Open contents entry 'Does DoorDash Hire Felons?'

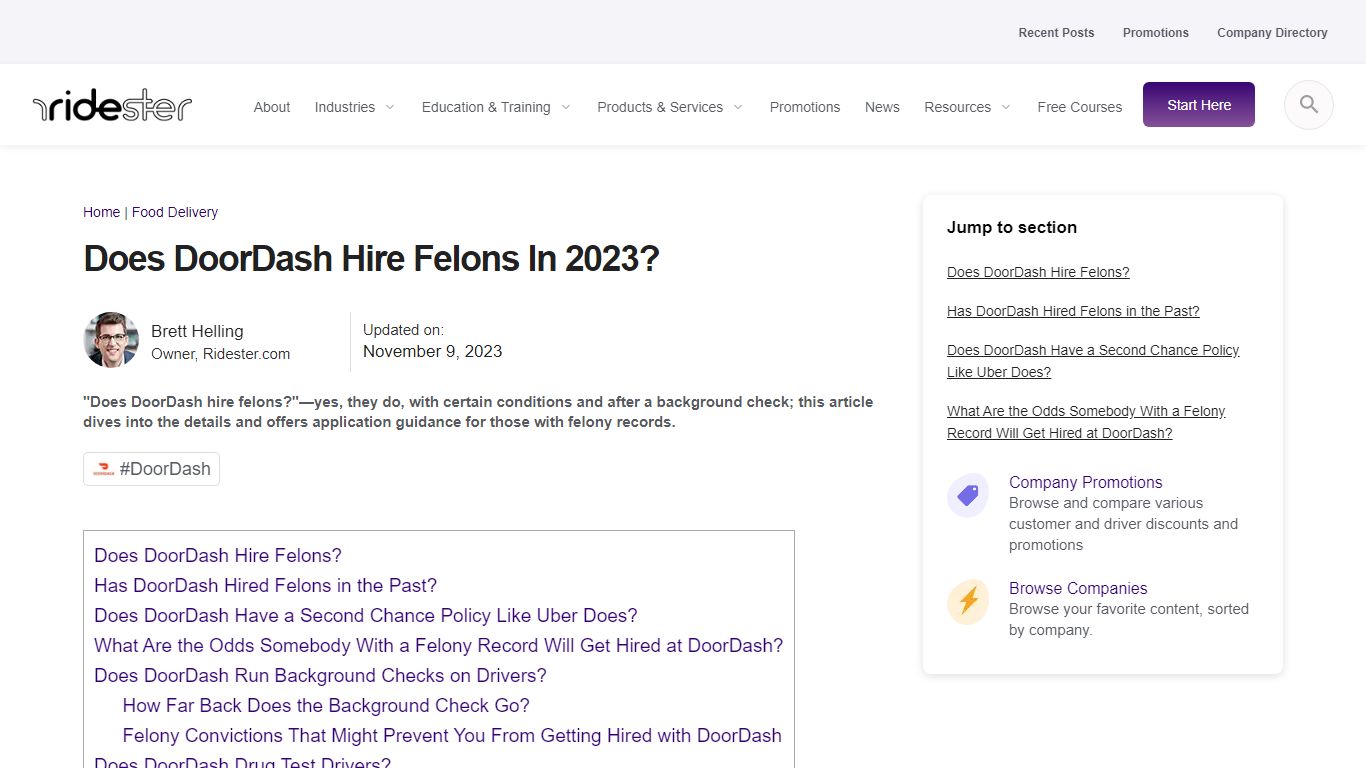[x=218, y=555]
